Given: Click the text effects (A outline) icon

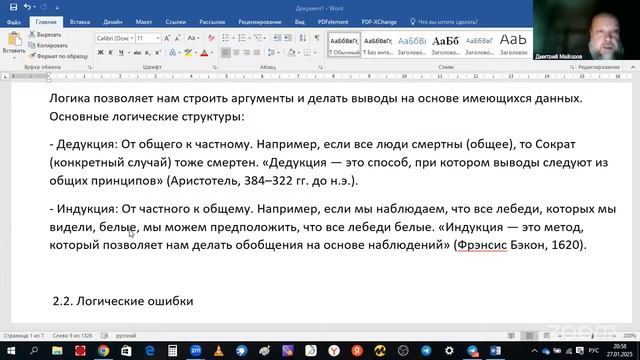Looking at the screenshot, I should point(172,53).
